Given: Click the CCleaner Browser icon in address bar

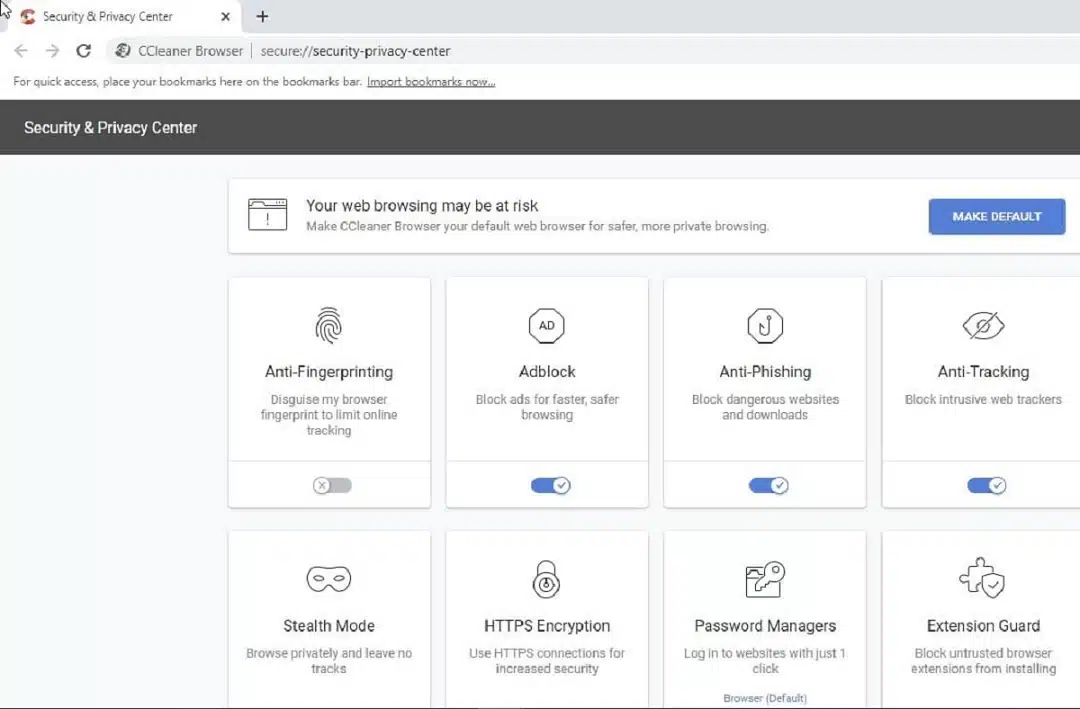Looking at the screenshot, I should click(x=122, y=50).
